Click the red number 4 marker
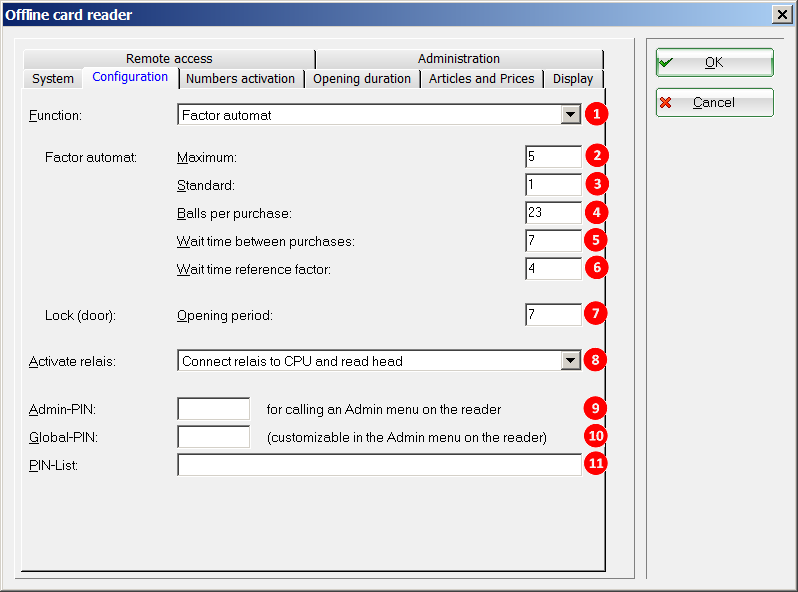 (x=596, y=212)
